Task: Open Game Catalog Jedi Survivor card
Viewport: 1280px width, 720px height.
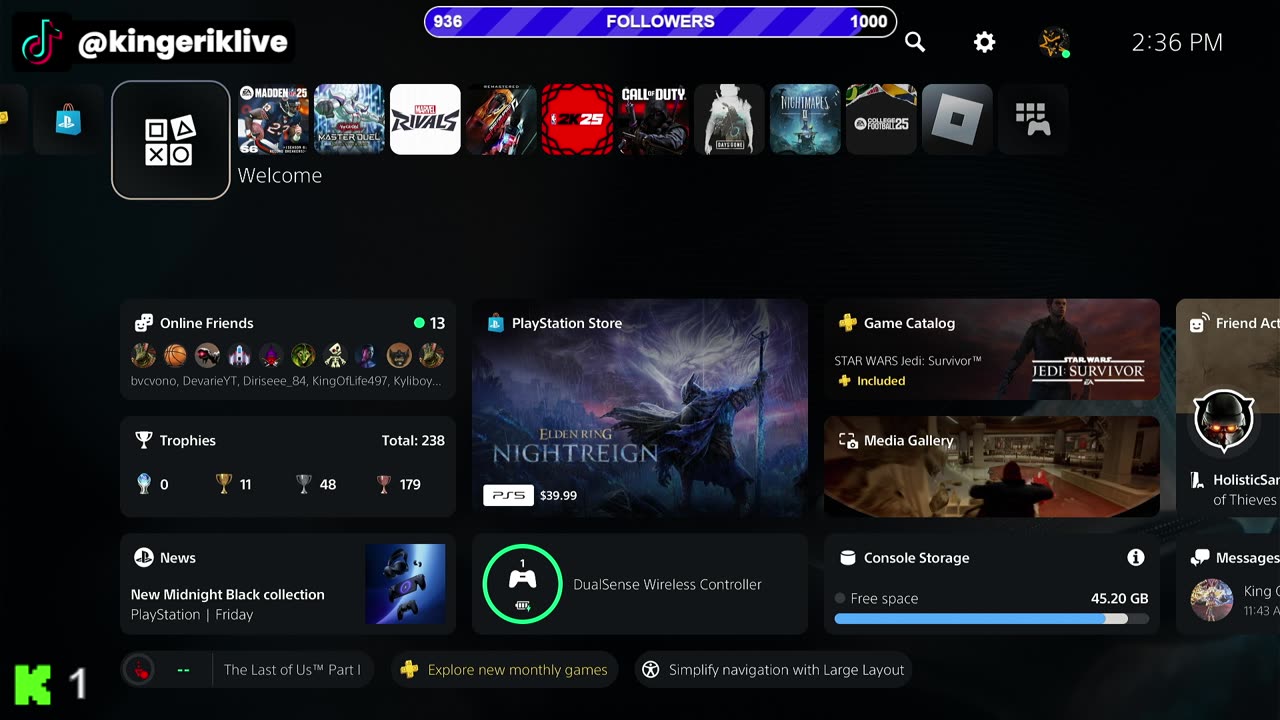Action: click(x=992, y=349)
